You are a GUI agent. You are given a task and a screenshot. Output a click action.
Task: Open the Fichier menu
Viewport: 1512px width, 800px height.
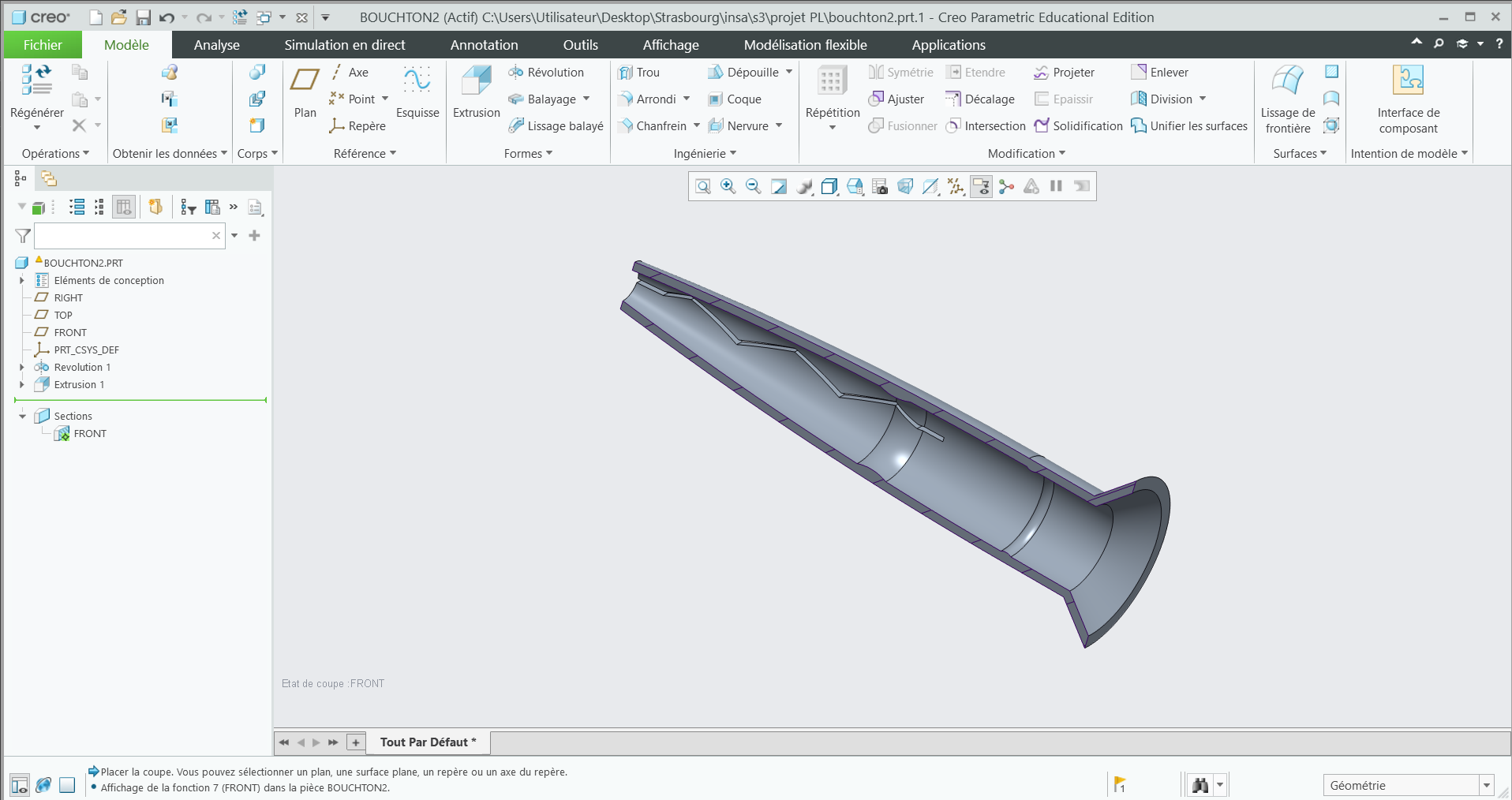[x=43, y=45]
